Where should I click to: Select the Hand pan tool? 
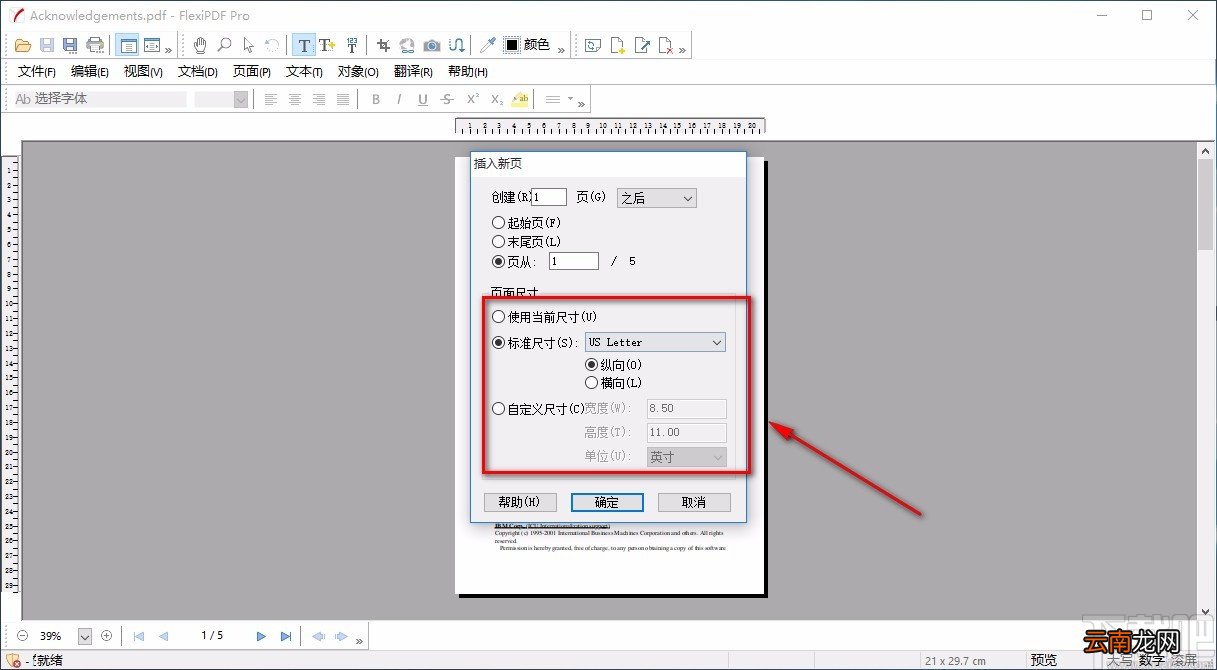(200, 45)
